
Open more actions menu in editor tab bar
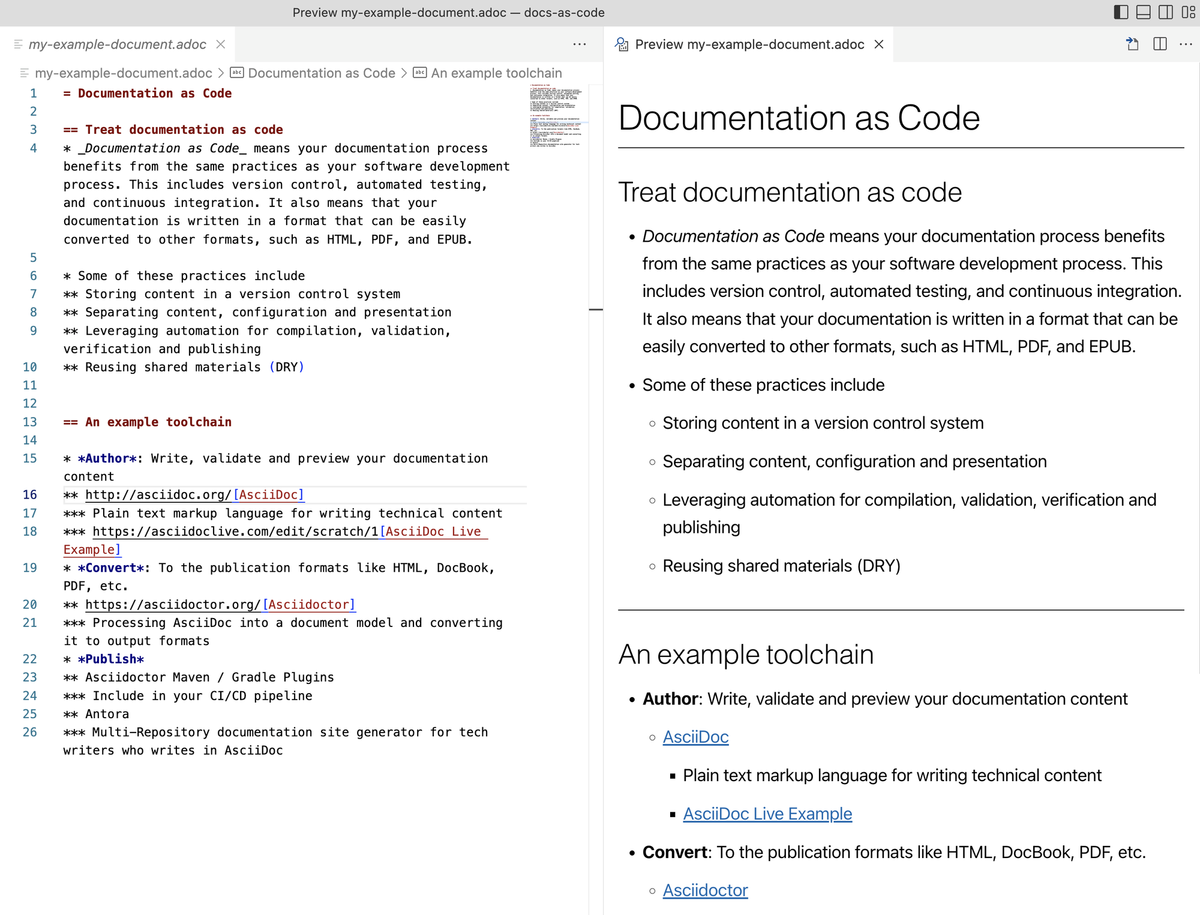point(580,44)
